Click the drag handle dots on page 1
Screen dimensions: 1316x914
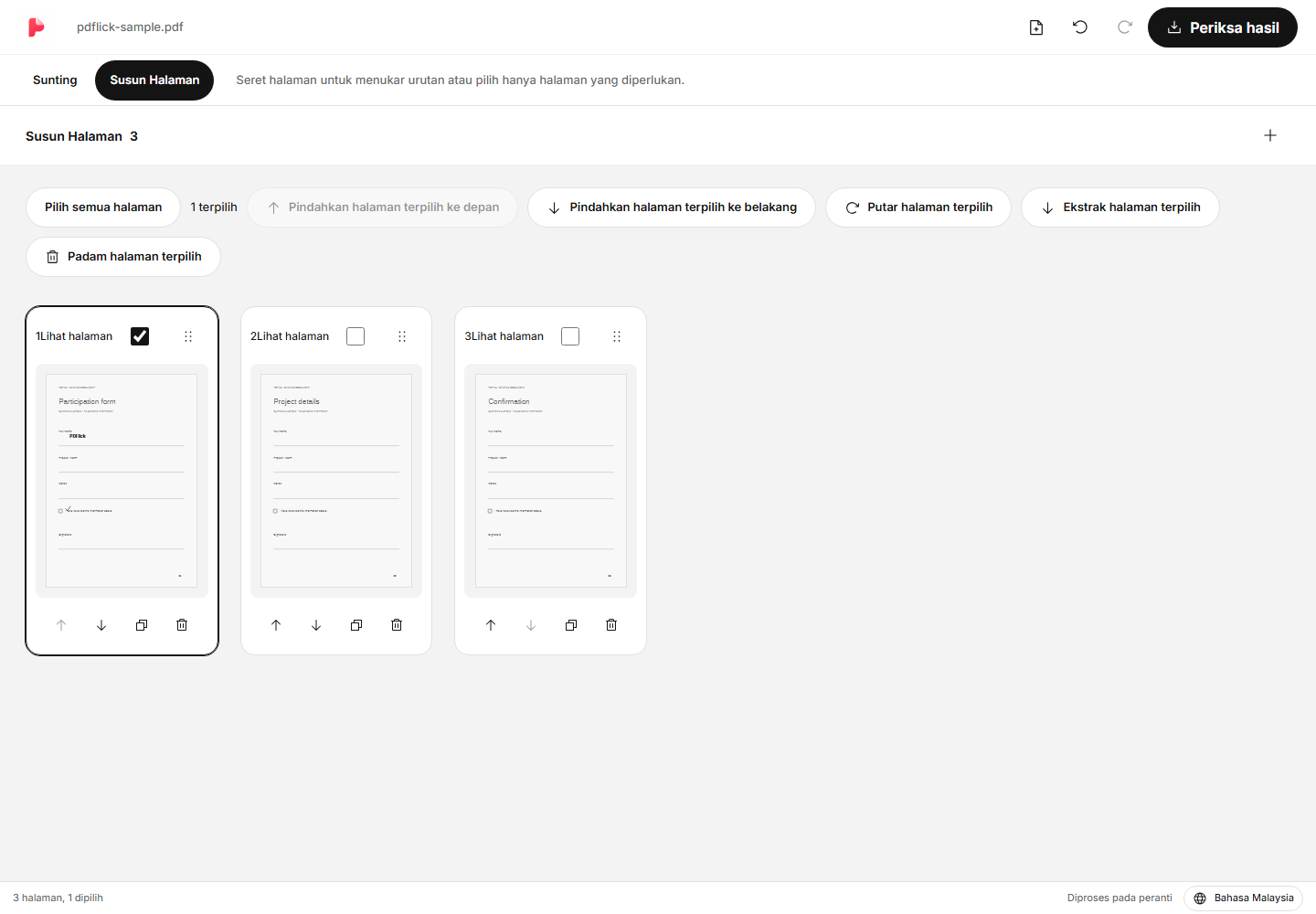pos(188,336)
